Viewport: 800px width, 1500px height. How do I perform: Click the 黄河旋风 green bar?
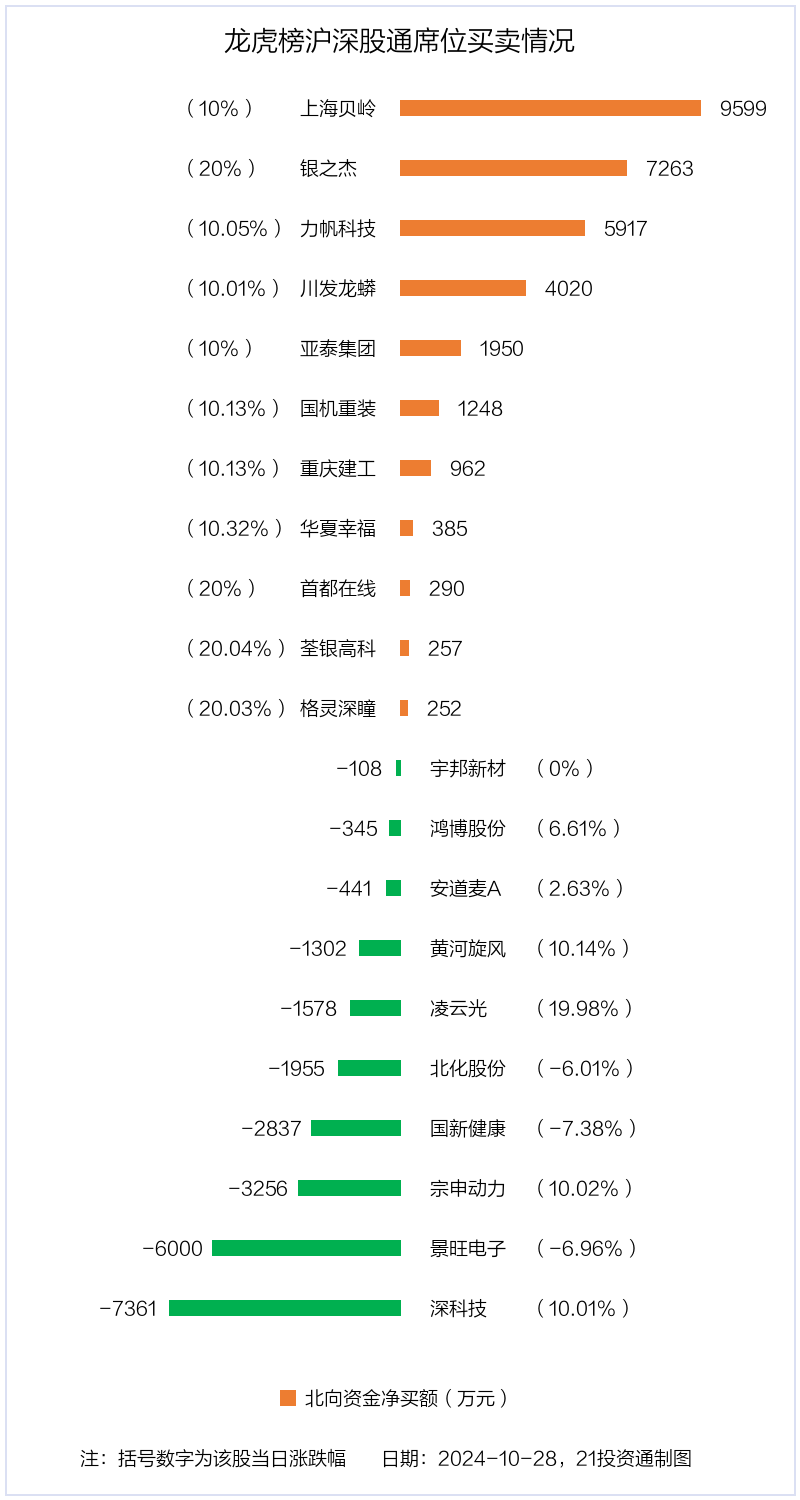(x=380, y=948)
